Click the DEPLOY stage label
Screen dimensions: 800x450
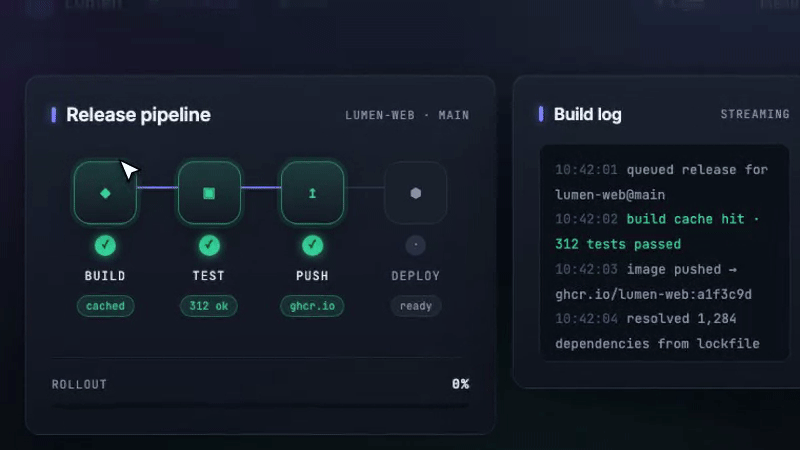coord(416,276)
